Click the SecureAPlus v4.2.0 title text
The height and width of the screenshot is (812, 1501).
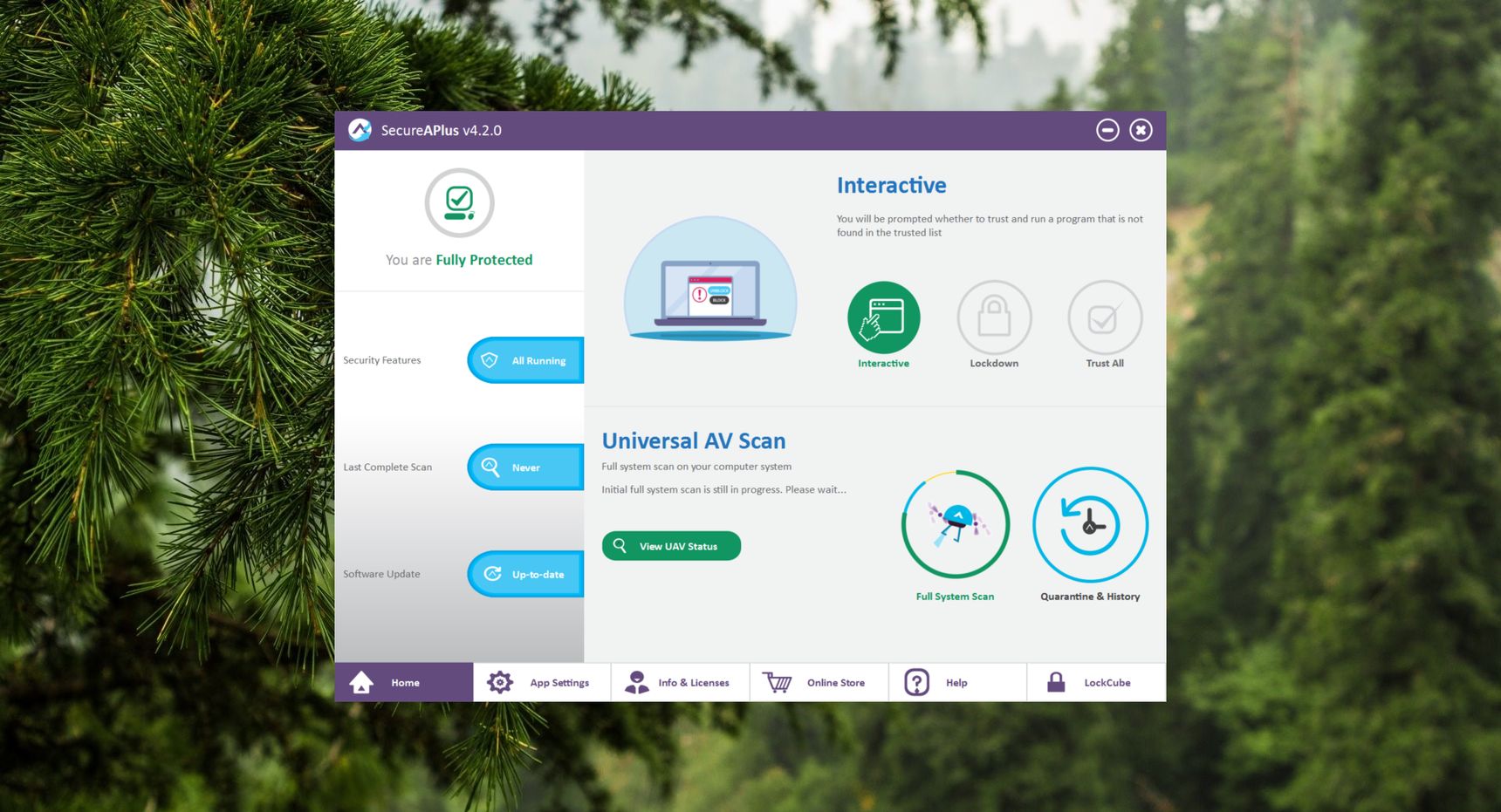(x=441, y=130)
